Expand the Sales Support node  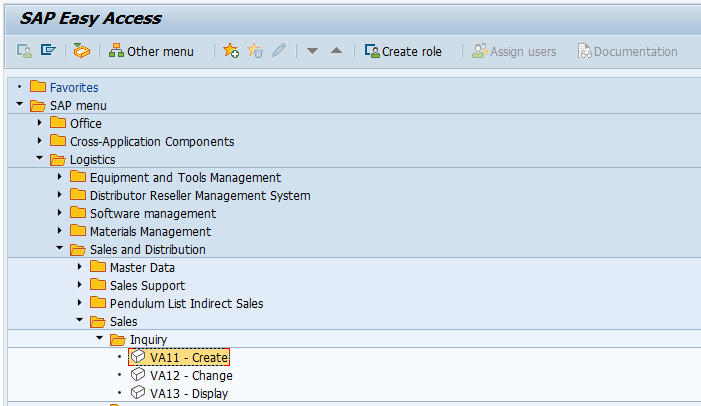point(80,284)
